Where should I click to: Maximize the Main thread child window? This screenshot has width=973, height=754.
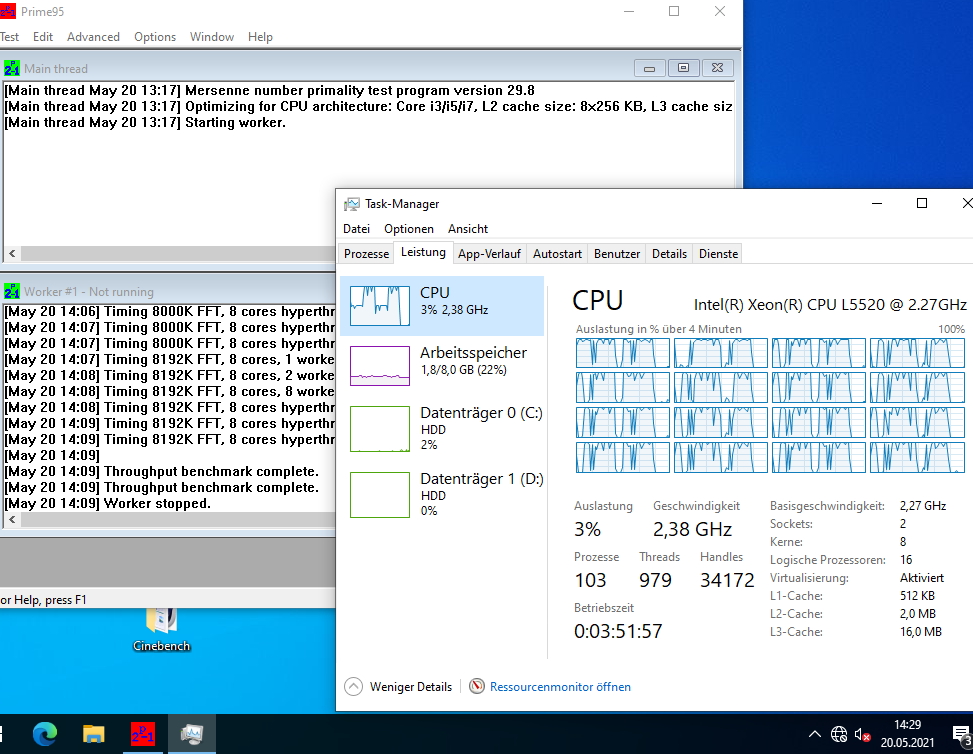click(x=683, y=68)
